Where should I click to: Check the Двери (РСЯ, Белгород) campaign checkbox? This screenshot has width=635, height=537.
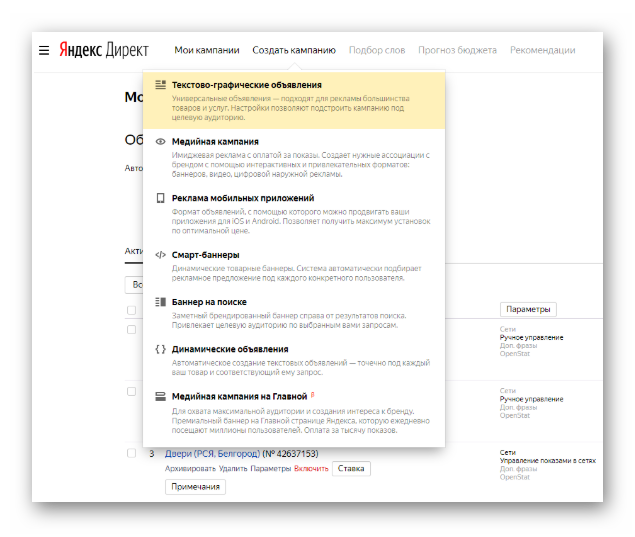(x=131, y=453)
